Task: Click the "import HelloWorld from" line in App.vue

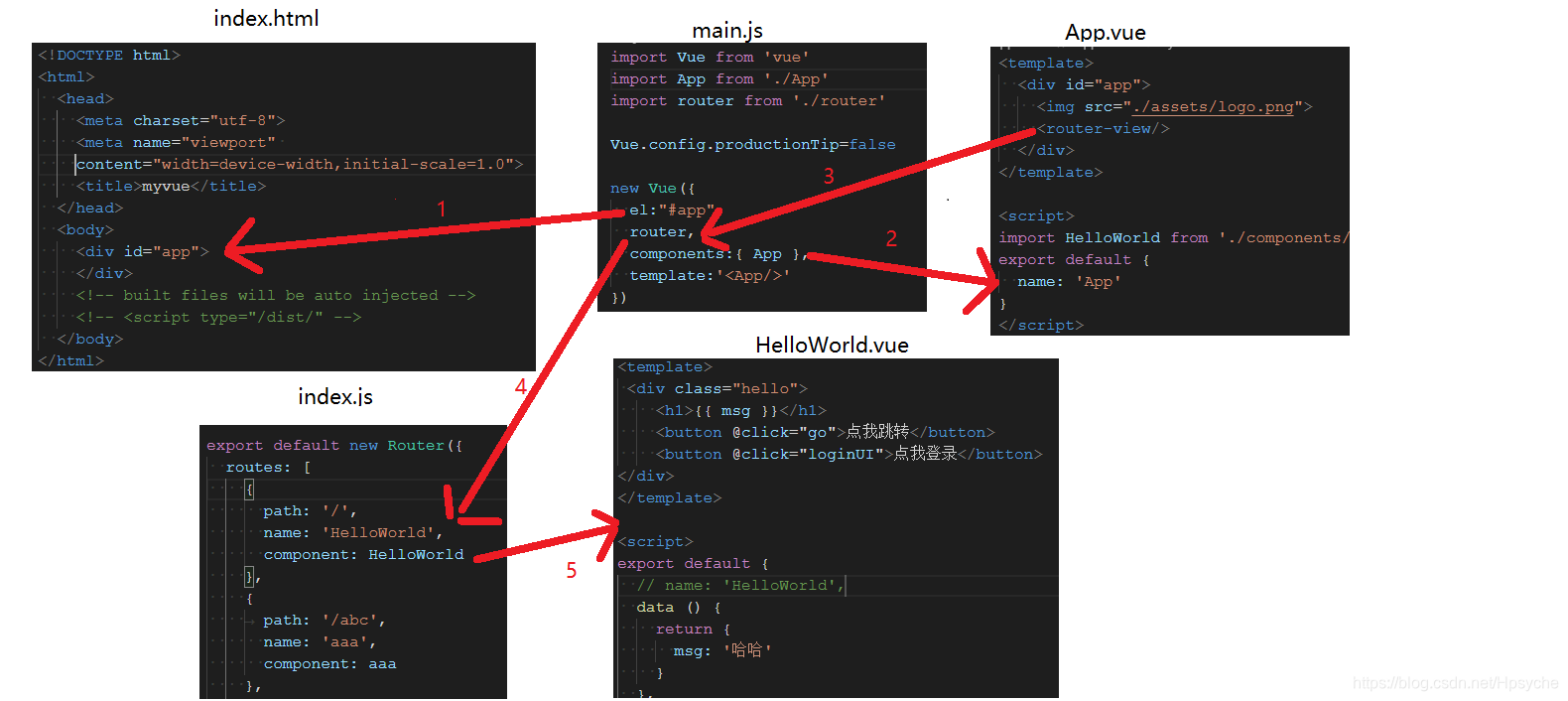Action: coord(1174,238)
